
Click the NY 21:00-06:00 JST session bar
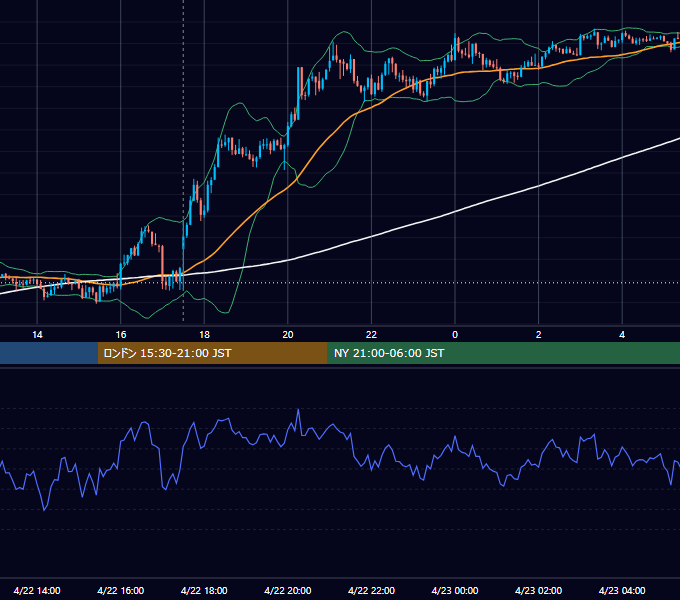coord(503,353)
